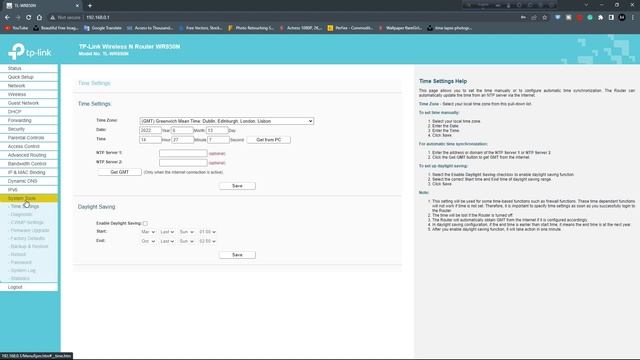Viewport: 640px width, 360px height.
Task: Open the Start week dropdown showing Last
Action: pyautogui.click(x=167, y=232)
